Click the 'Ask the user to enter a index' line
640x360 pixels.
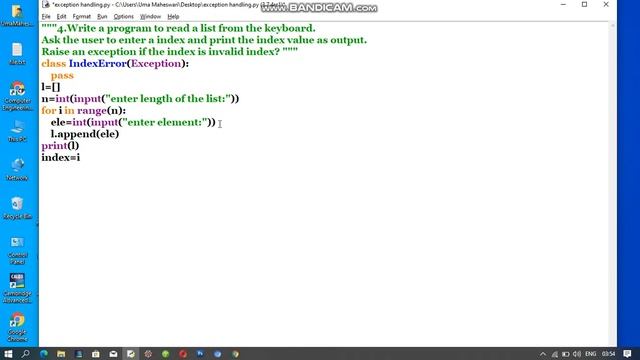pyautogui.click(x=204, y=40)
